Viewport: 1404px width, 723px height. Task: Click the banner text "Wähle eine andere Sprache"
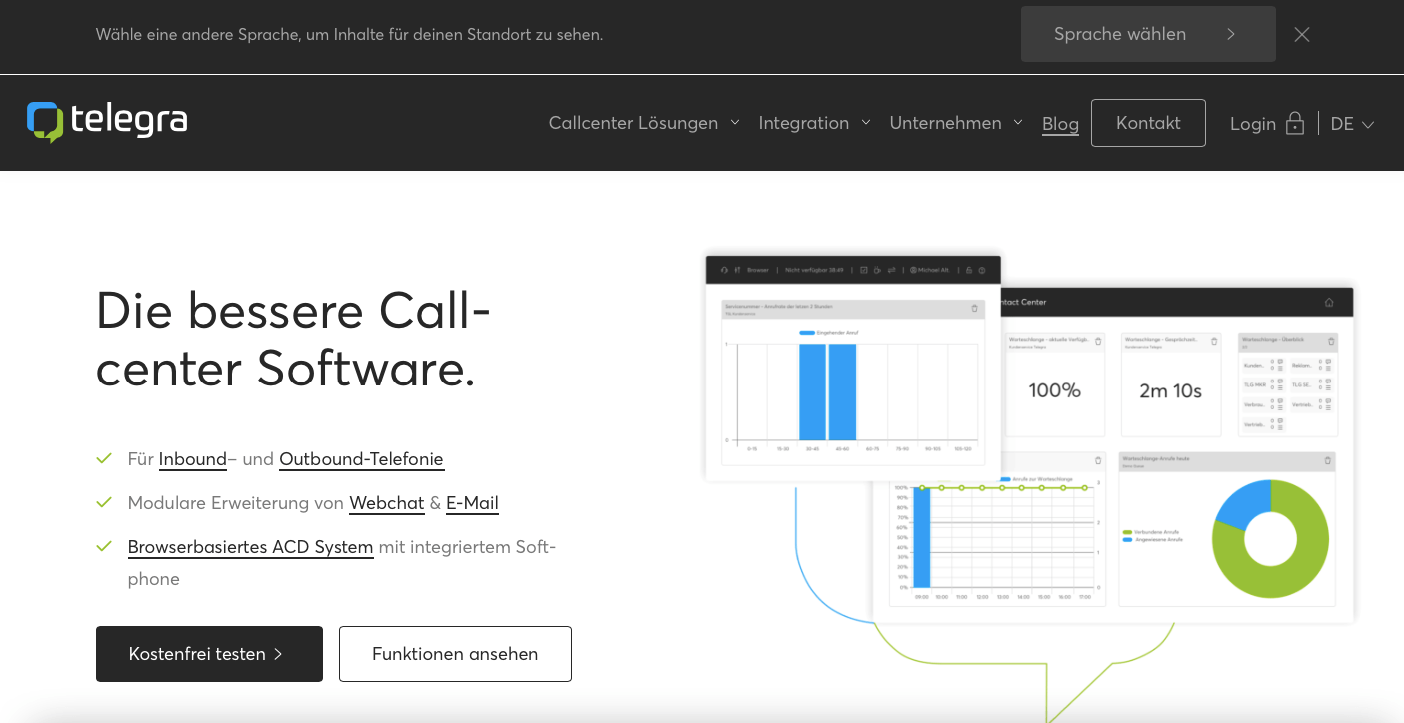(198, 34)
